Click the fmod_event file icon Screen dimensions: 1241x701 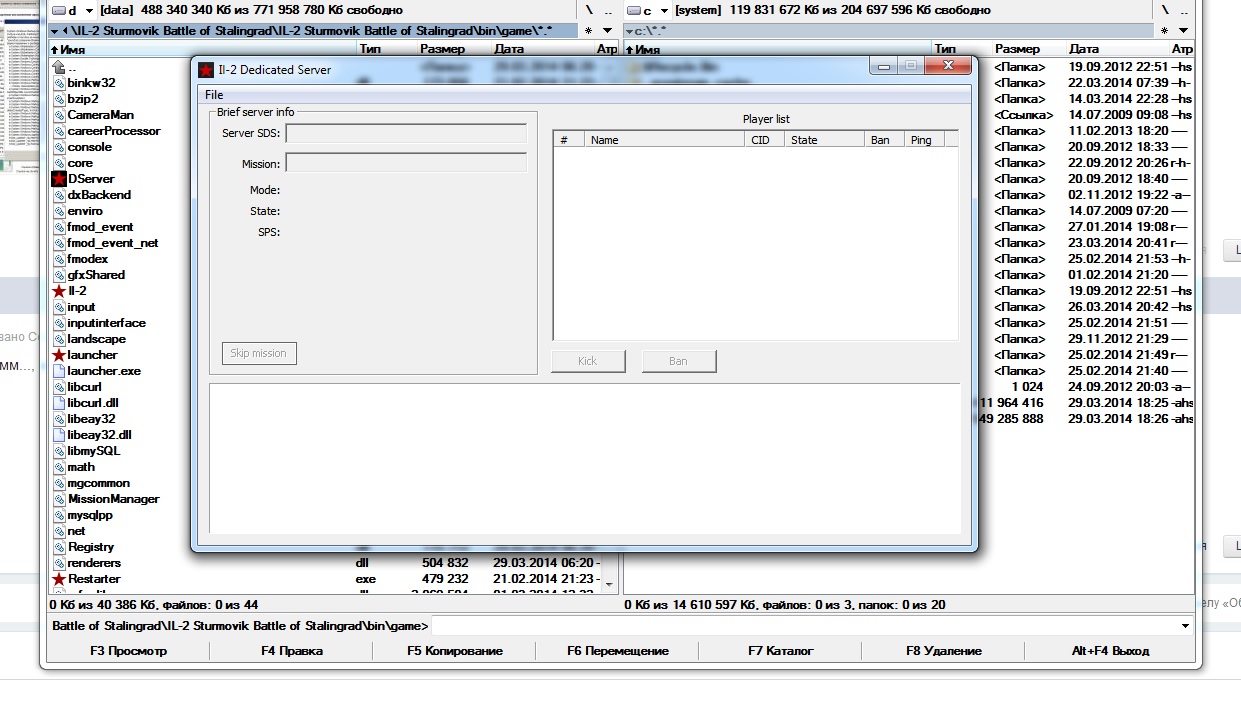point(59,227)
